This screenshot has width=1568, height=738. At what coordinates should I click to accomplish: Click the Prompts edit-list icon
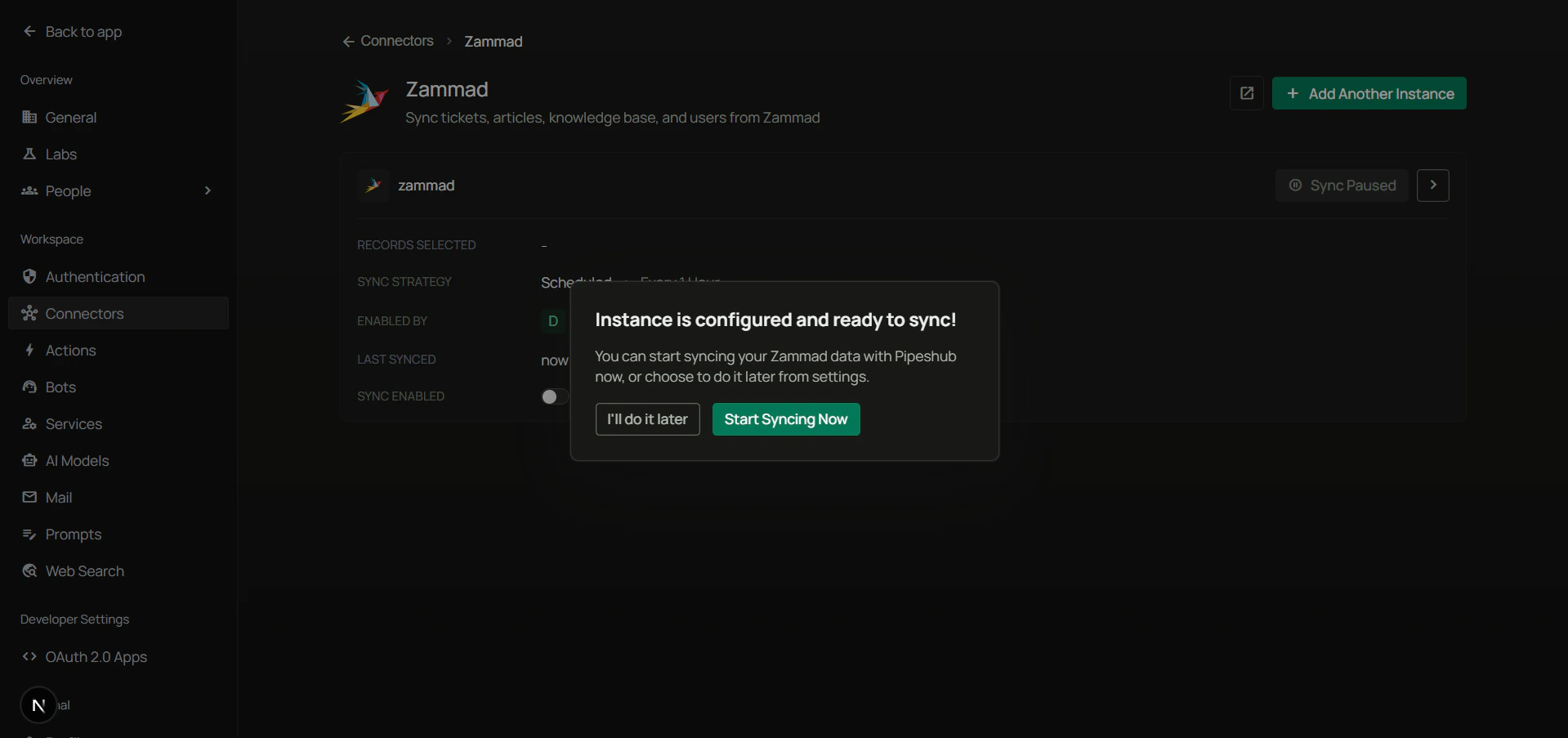[29, 534]
